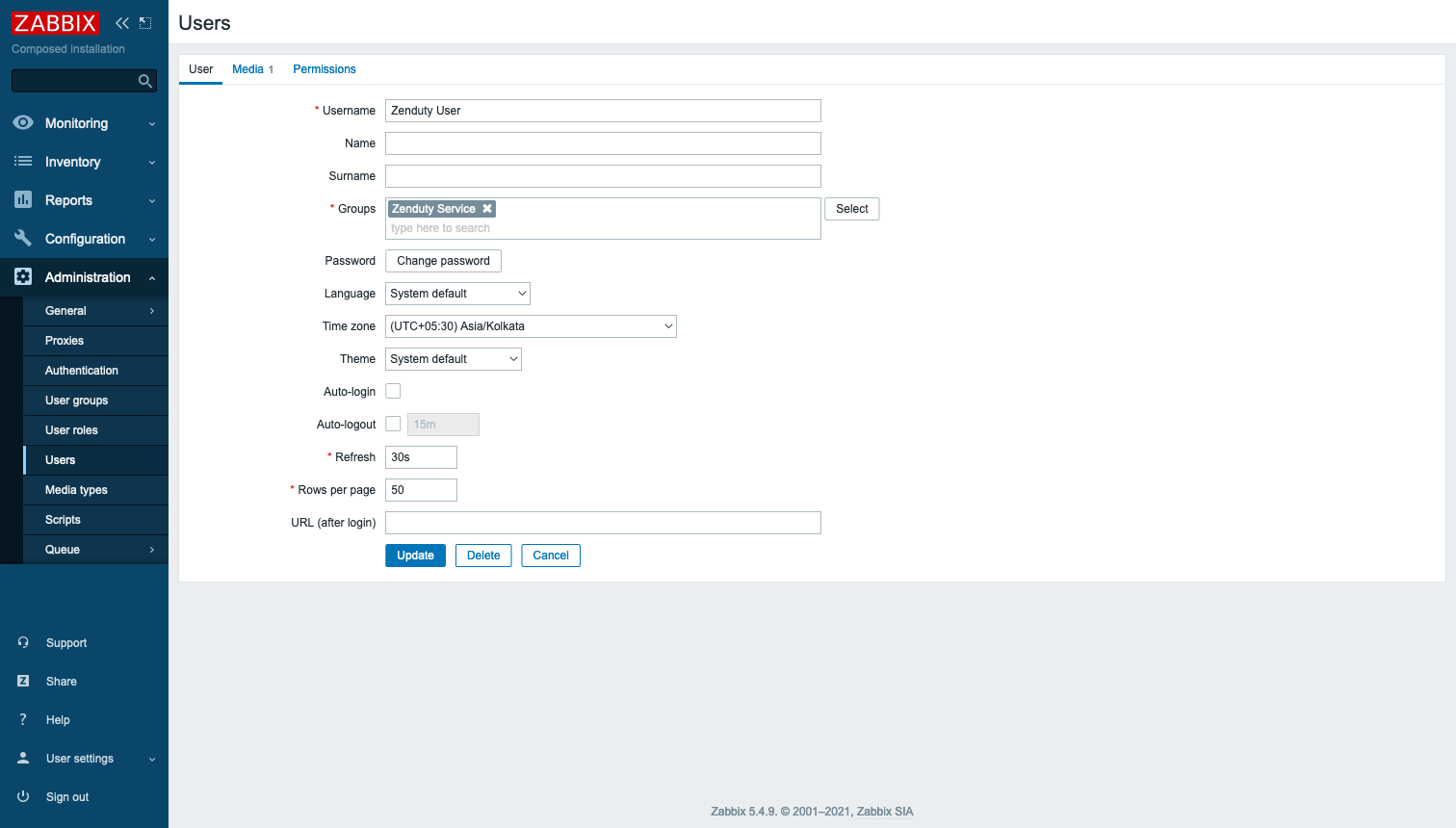Click the Select groups button
The height and width of the screenshot is (828, 1456).
pyautogui.click(x=851, y=209)
